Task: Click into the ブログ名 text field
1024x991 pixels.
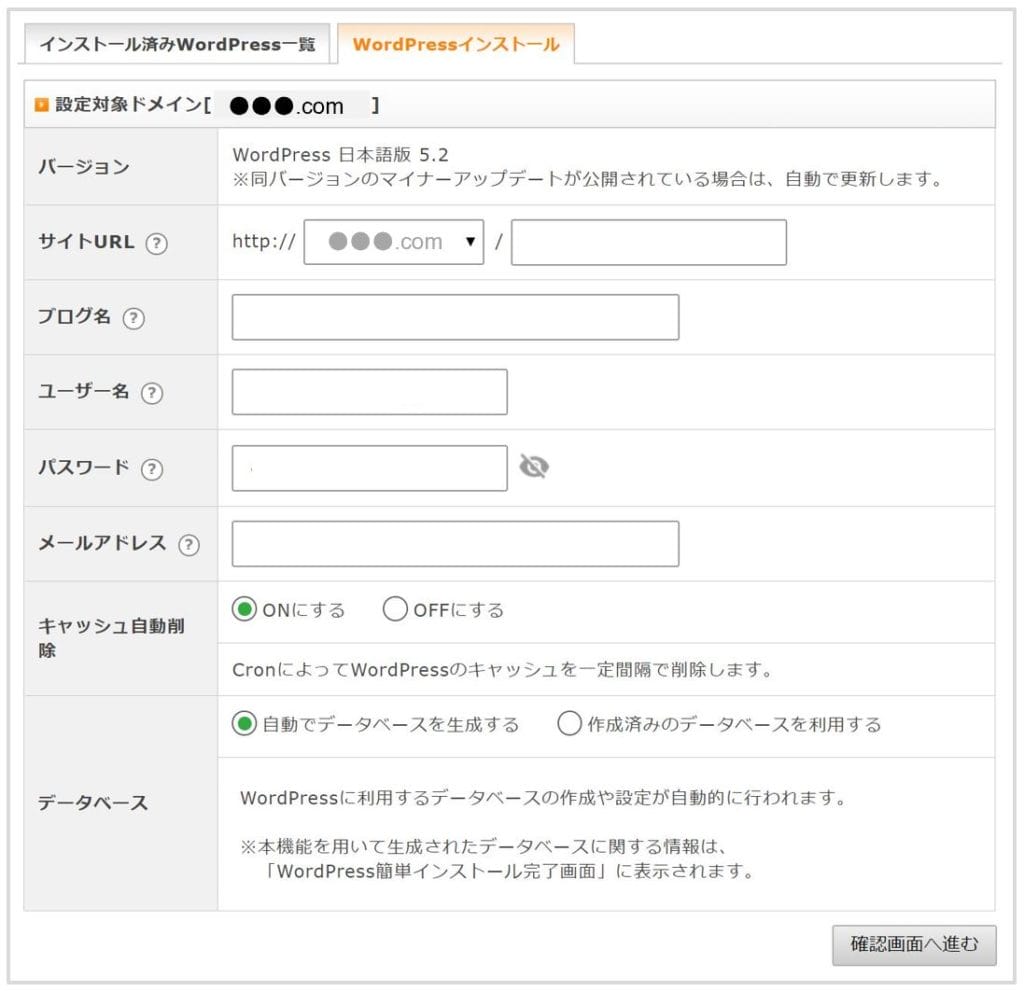Action: point(455,317)
